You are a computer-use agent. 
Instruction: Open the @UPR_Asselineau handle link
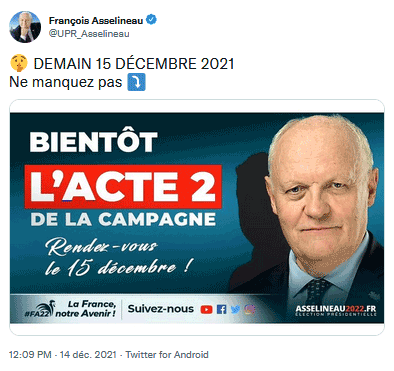(89, 34)
